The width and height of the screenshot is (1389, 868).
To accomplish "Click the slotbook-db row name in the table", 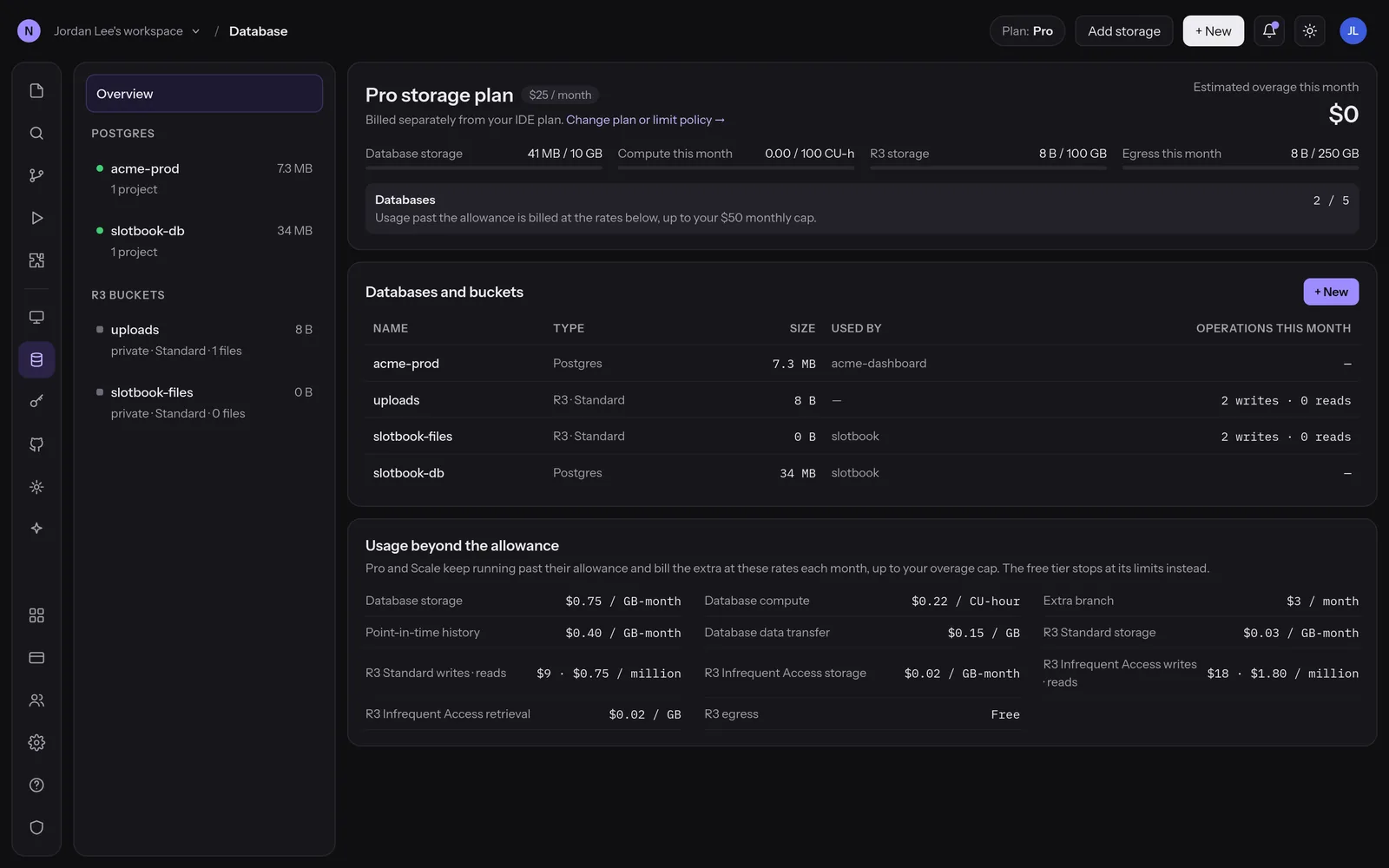I will click(408, 473).
